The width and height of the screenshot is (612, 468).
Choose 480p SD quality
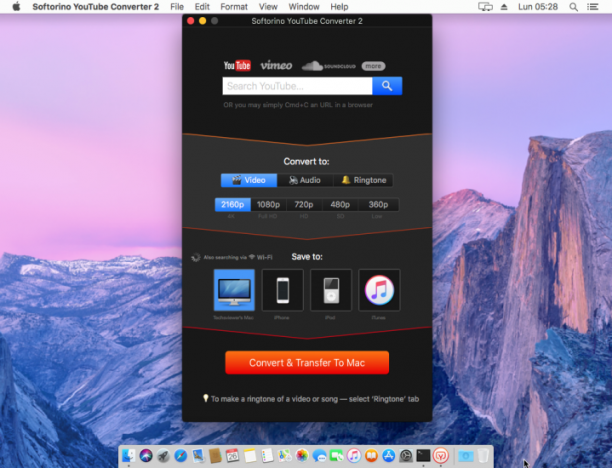tap(340, 205)
